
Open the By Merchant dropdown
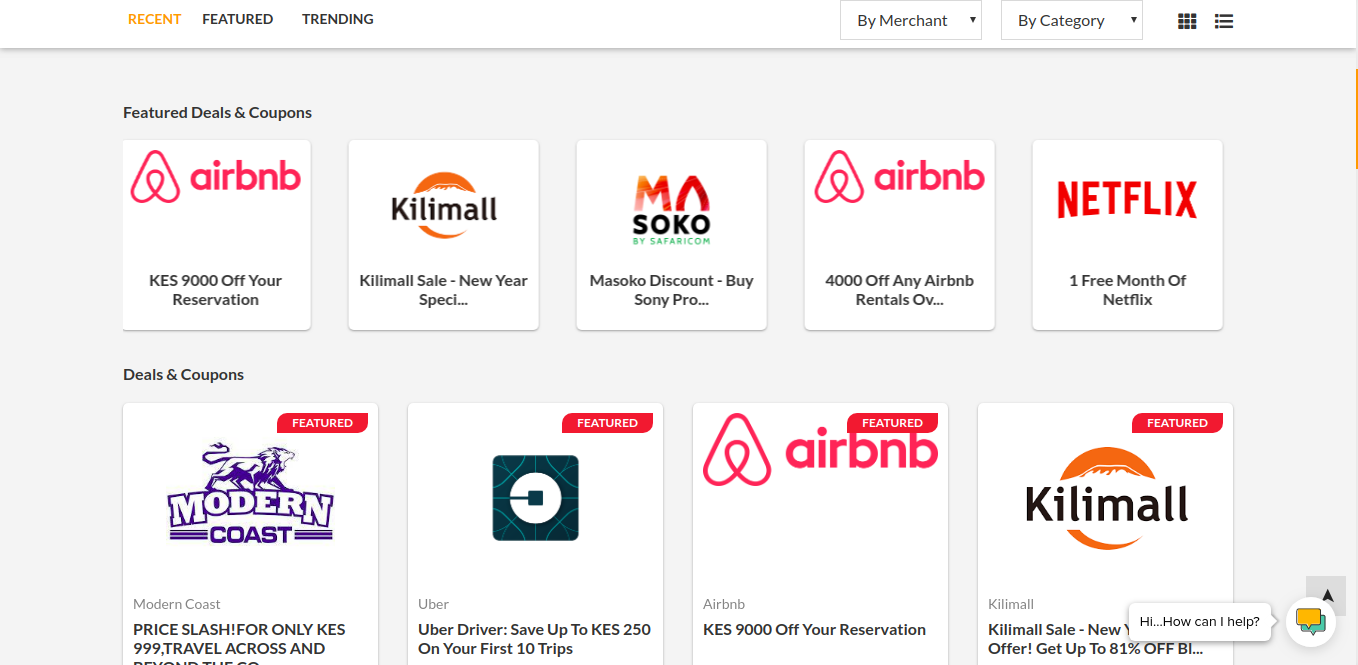click(x=911, y=20)
